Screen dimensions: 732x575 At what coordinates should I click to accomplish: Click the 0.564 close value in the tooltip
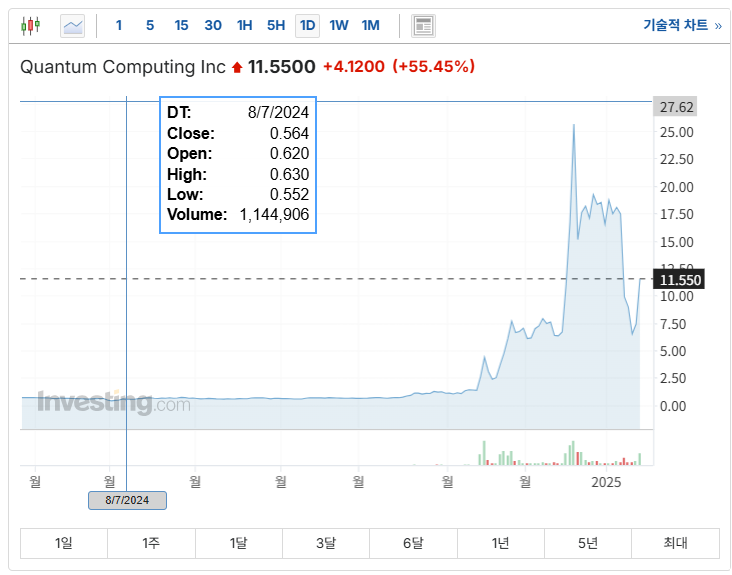pos(289,133)
